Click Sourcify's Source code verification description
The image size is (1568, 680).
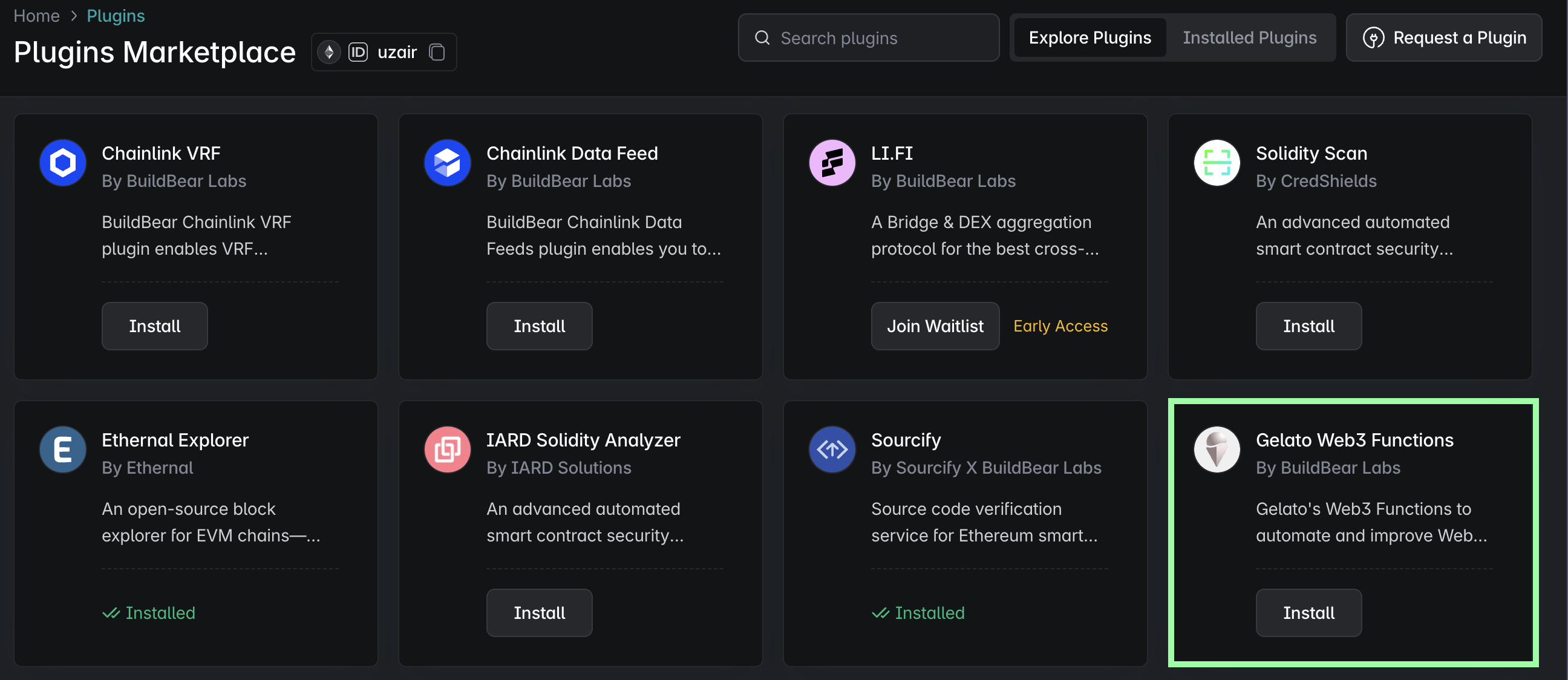pos(984,522)
